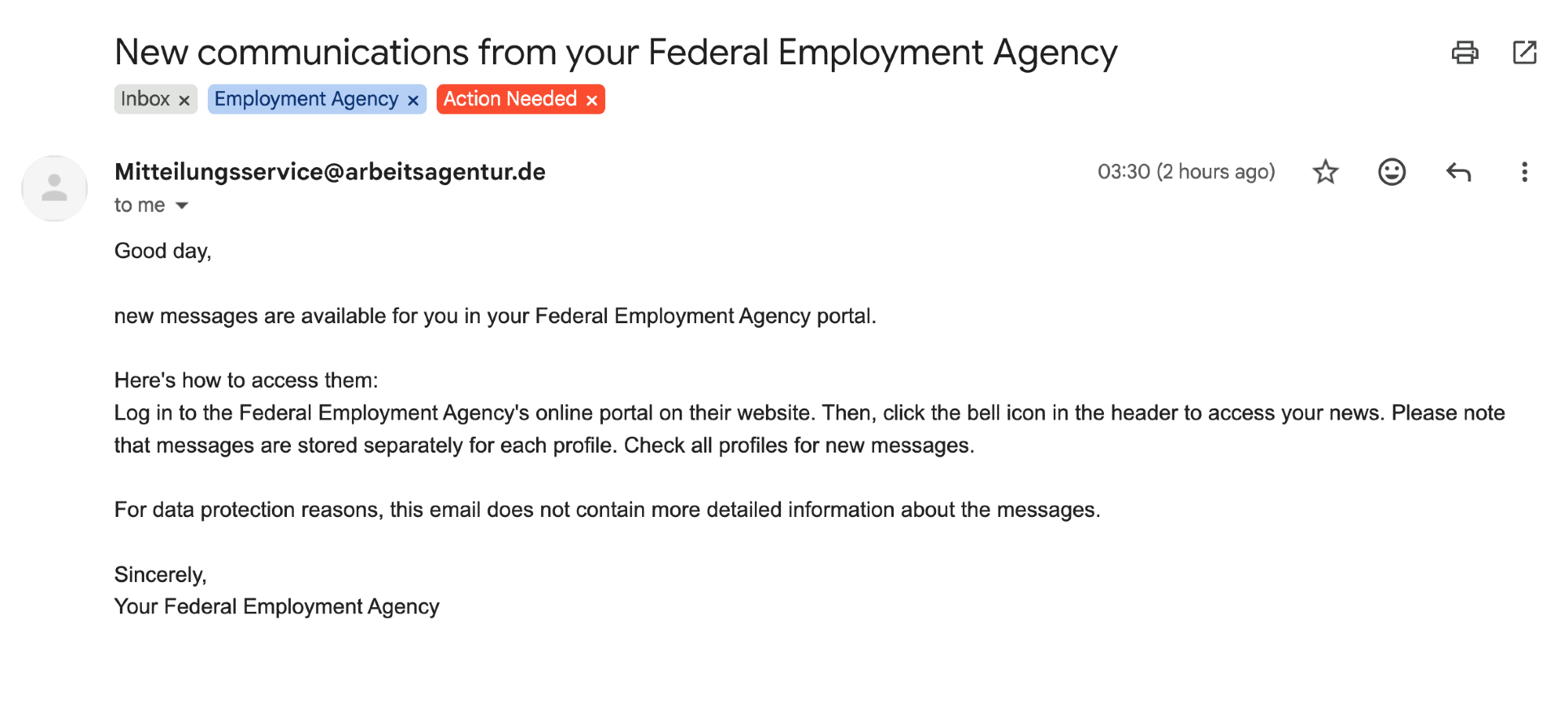Open the Action Needed label
The image size is (1568, 706).
pyautogui.click(x=510, y=99)
